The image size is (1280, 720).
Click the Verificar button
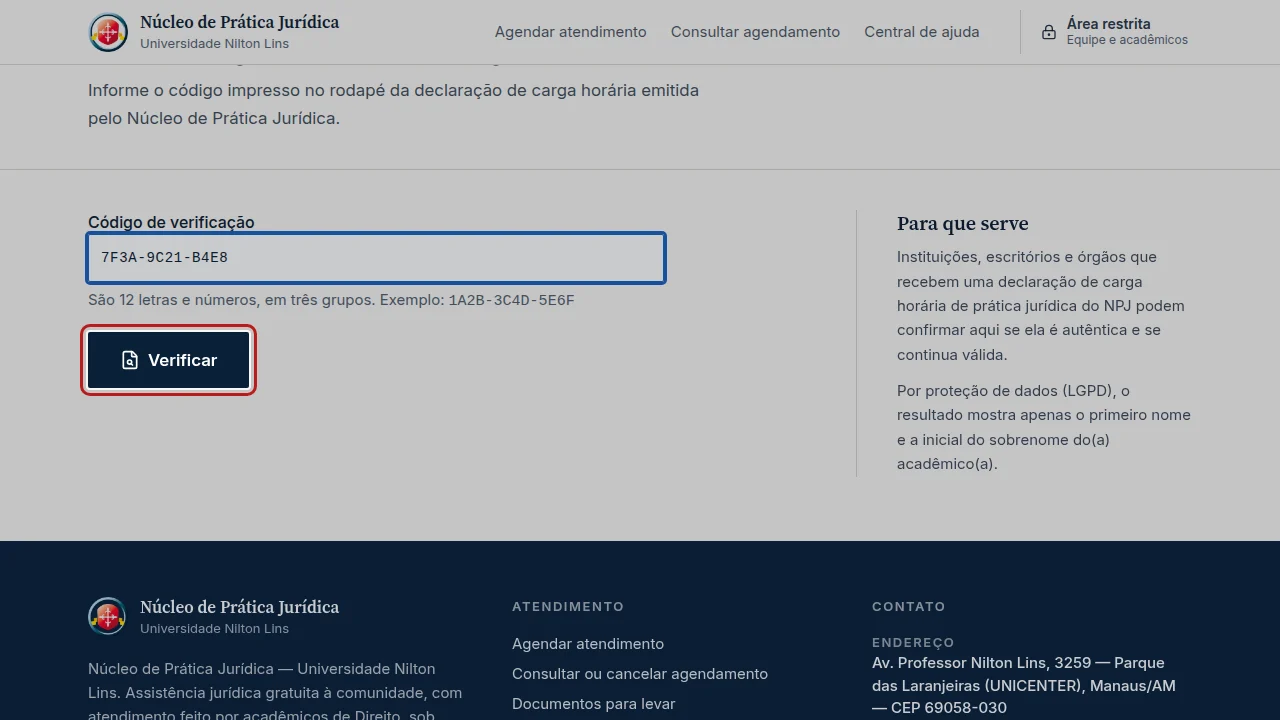point(168,360)
